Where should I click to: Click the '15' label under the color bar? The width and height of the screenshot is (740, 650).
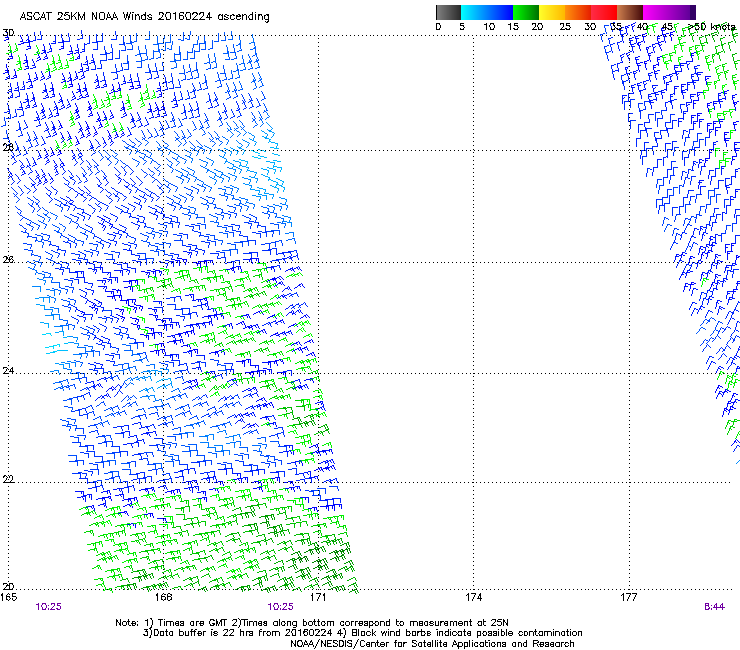point(513,27)
